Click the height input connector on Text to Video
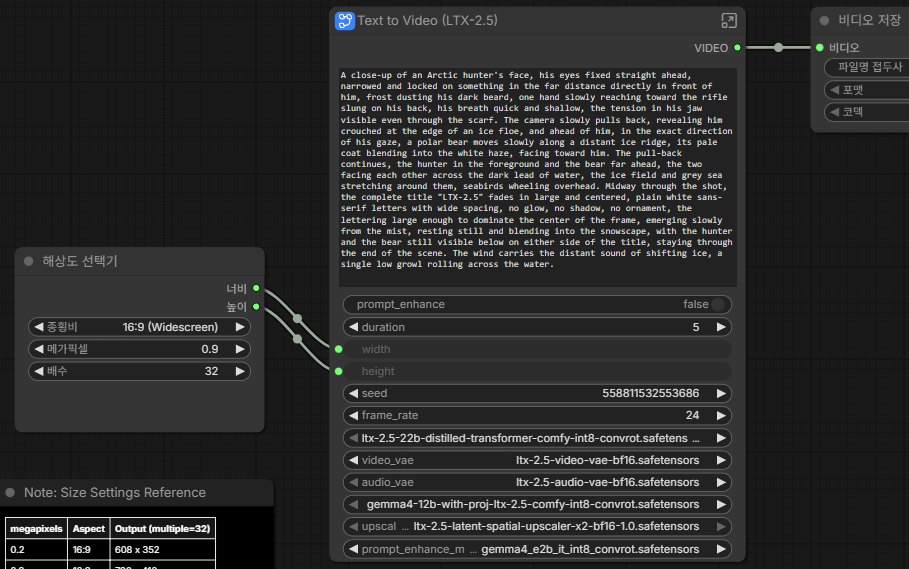This screenshot has height=569, width=909. tap(339, 371)
